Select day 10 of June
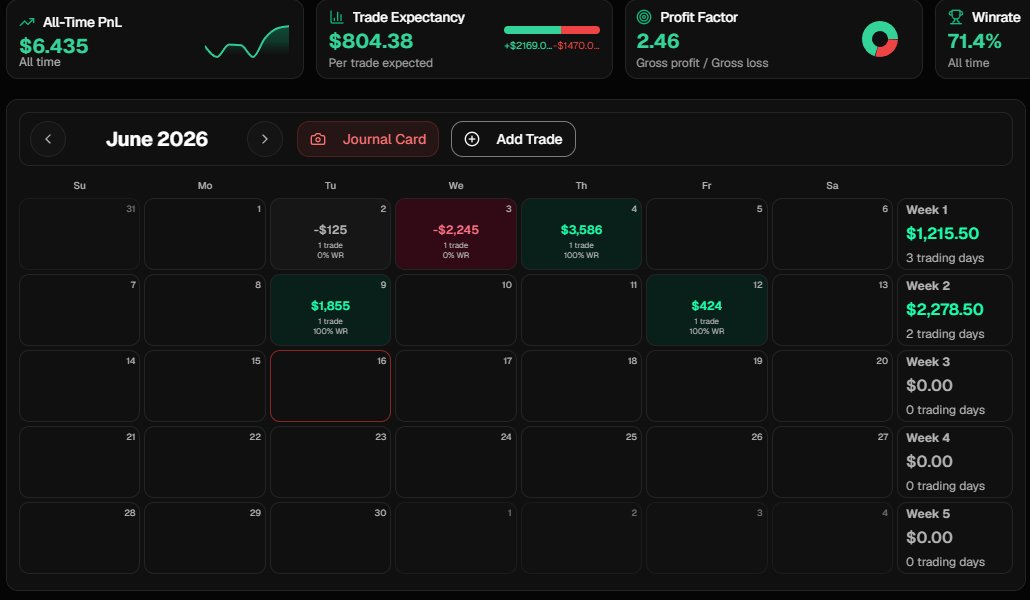The width and height of the screenshot is (1030, 600). 456,310
